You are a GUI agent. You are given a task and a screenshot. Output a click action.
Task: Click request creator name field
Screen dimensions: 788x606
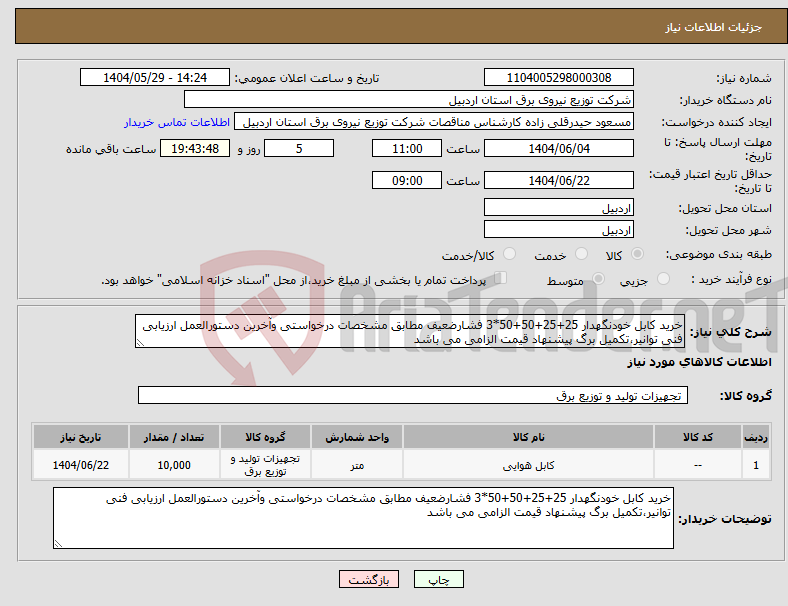tap(434, 122)
